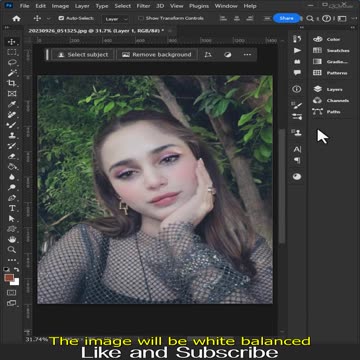Open the Window menu
This screenshot has height=360, width=360.
226,6
